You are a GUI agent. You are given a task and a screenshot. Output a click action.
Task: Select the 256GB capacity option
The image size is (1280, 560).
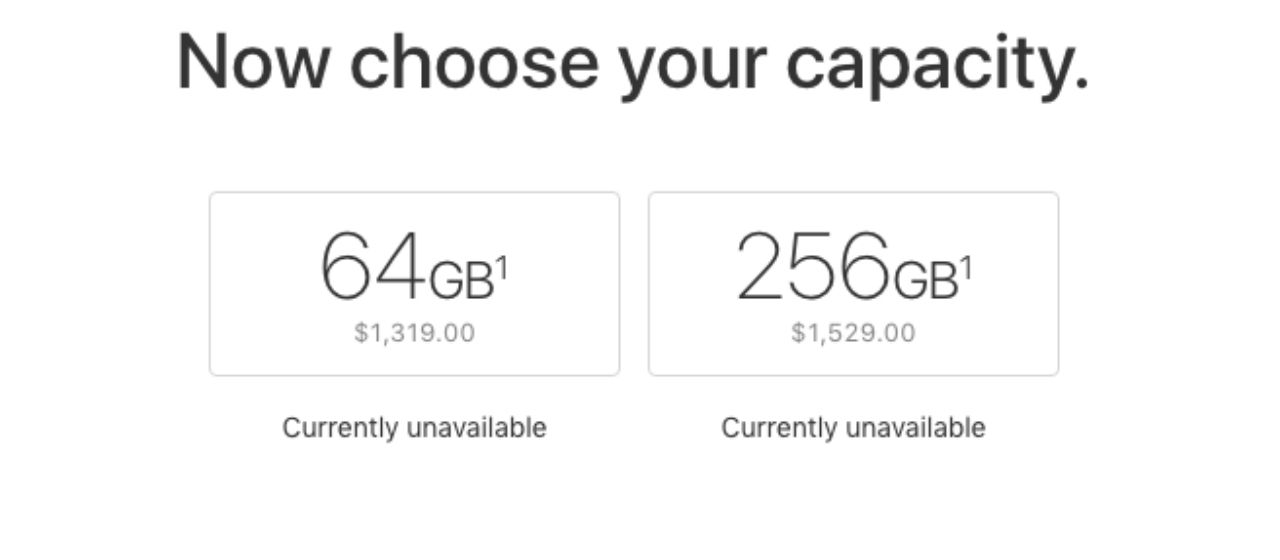853,284
